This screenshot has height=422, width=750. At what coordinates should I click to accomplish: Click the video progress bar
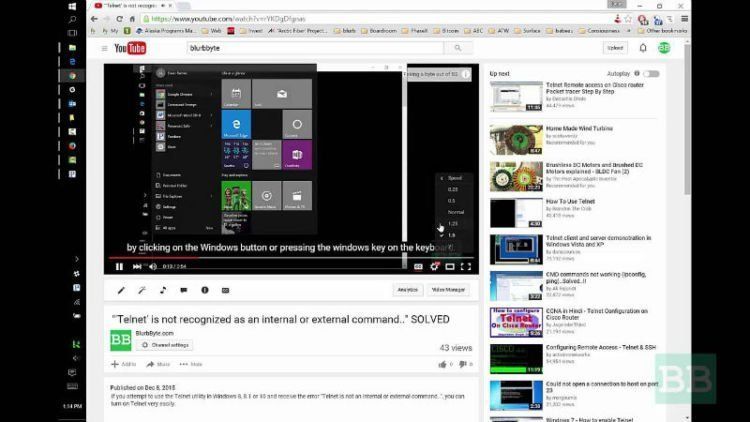[291, 257]
